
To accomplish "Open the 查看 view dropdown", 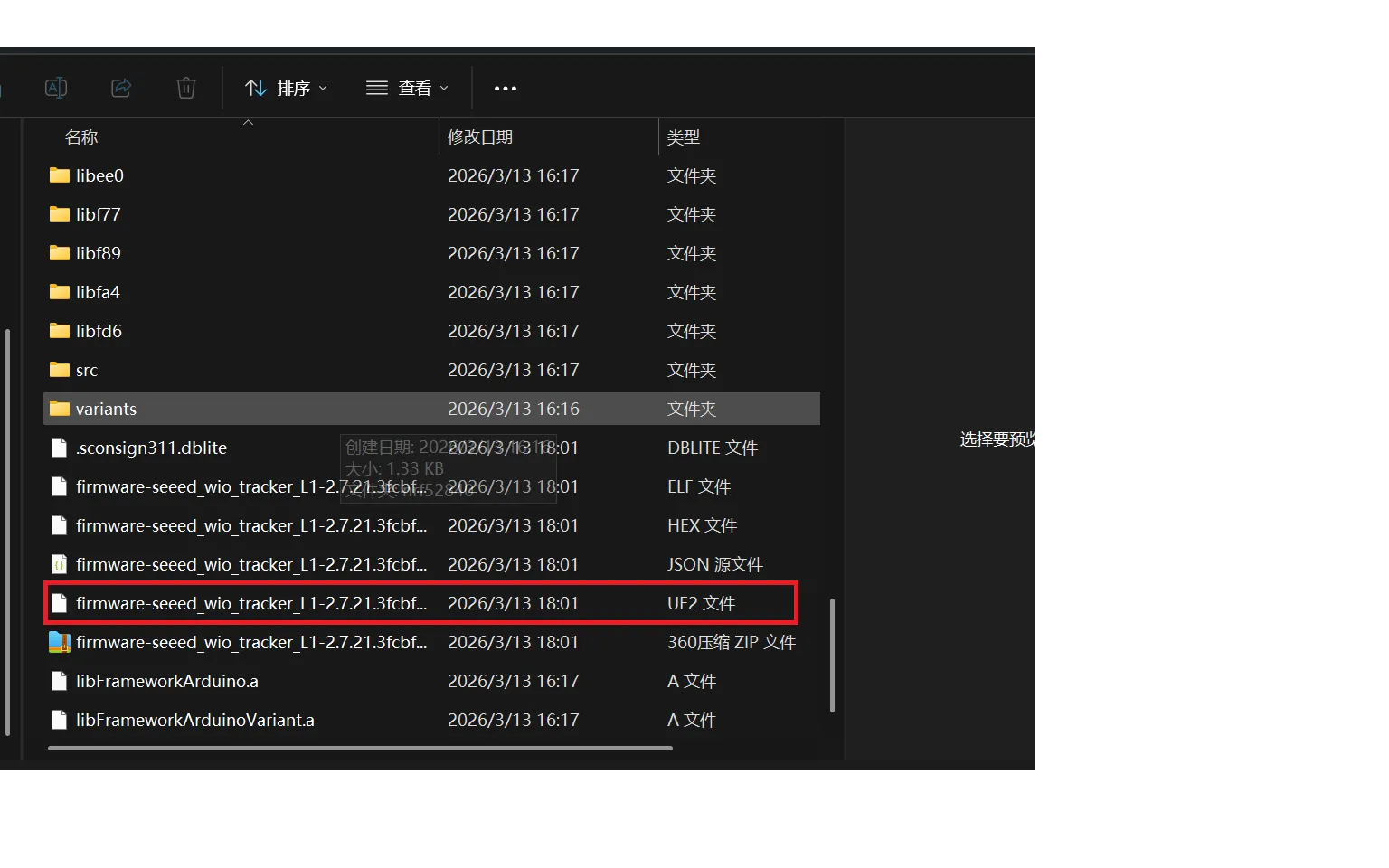I will pyautogui.click(x=407, y=88).
